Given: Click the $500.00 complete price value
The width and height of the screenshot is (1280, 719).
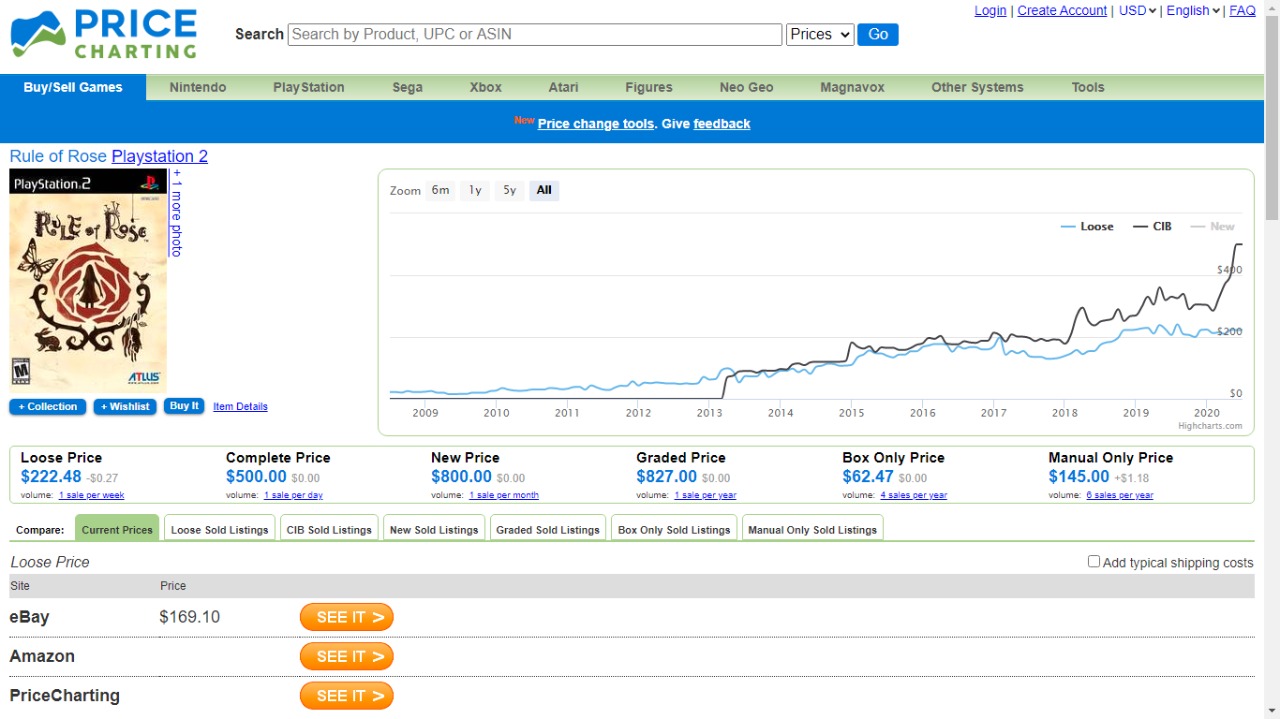Looking at the screenshot, I should (x=256, y=477).
